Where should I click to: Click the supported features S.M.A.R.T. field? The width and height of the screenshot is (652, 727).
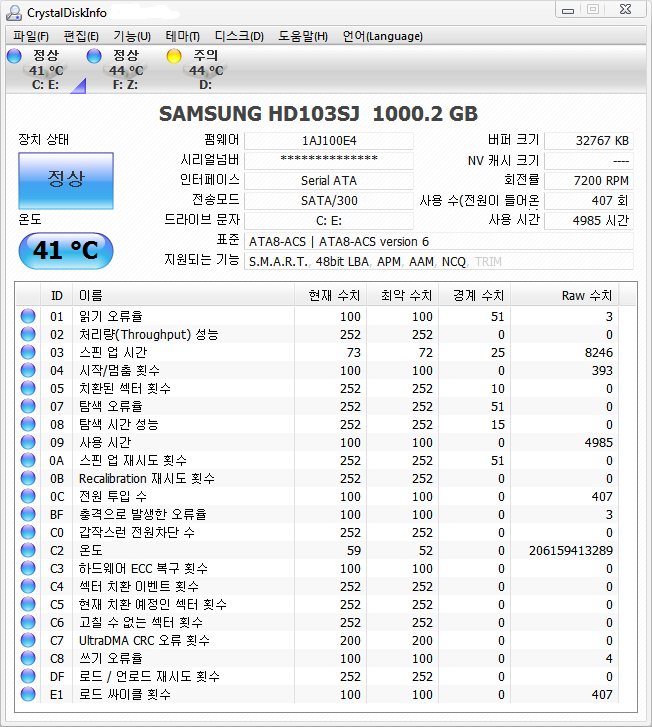coord(439,262)
